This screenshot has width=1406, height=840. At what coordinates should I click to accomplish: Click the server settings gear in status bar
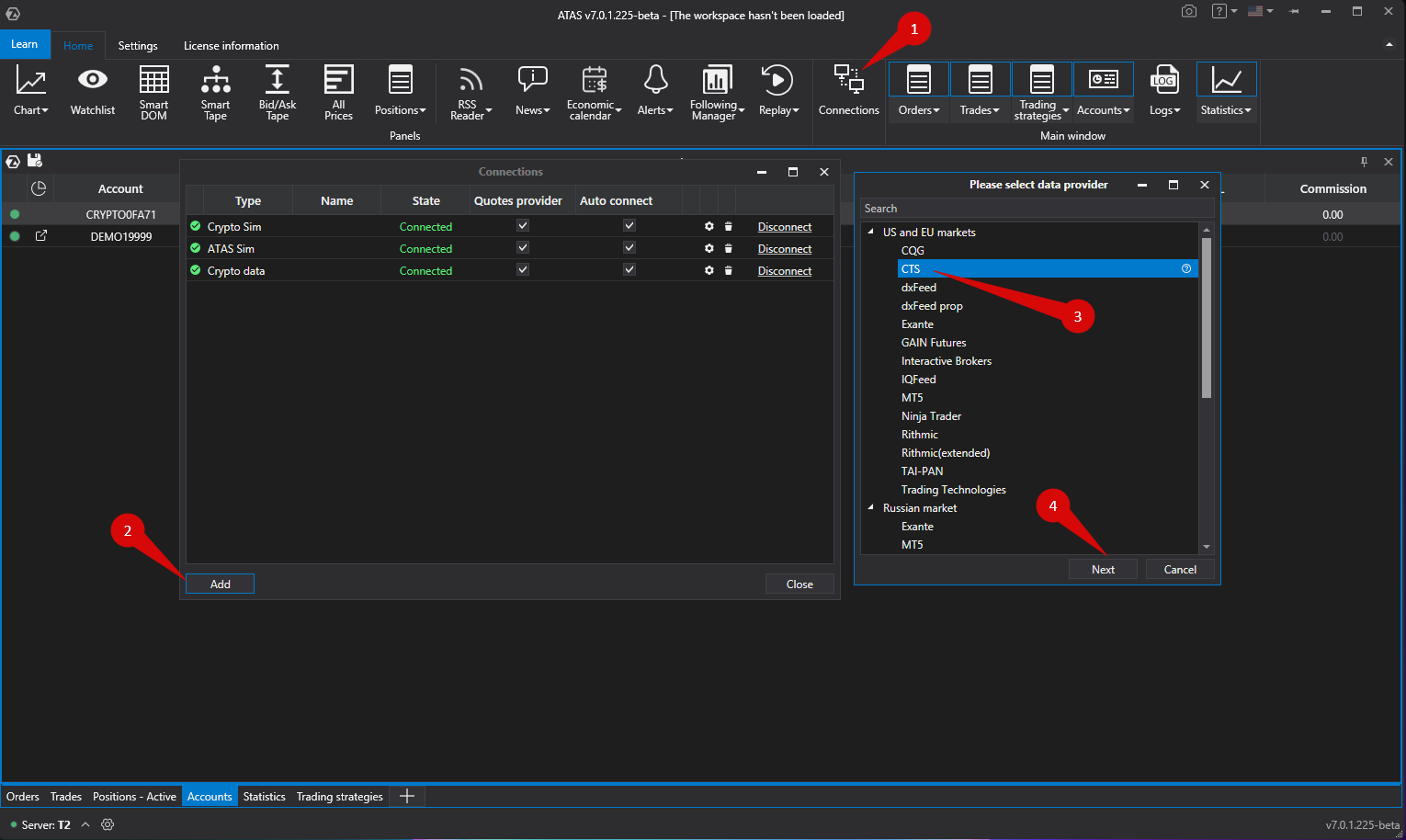coord(108,824)
